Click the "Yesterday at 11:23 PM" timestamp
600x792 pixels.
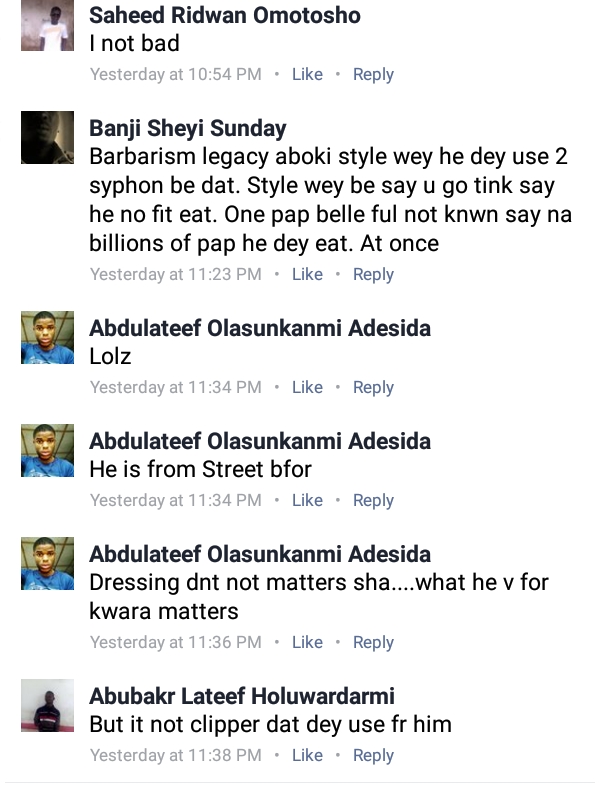[x=175, y=274]
